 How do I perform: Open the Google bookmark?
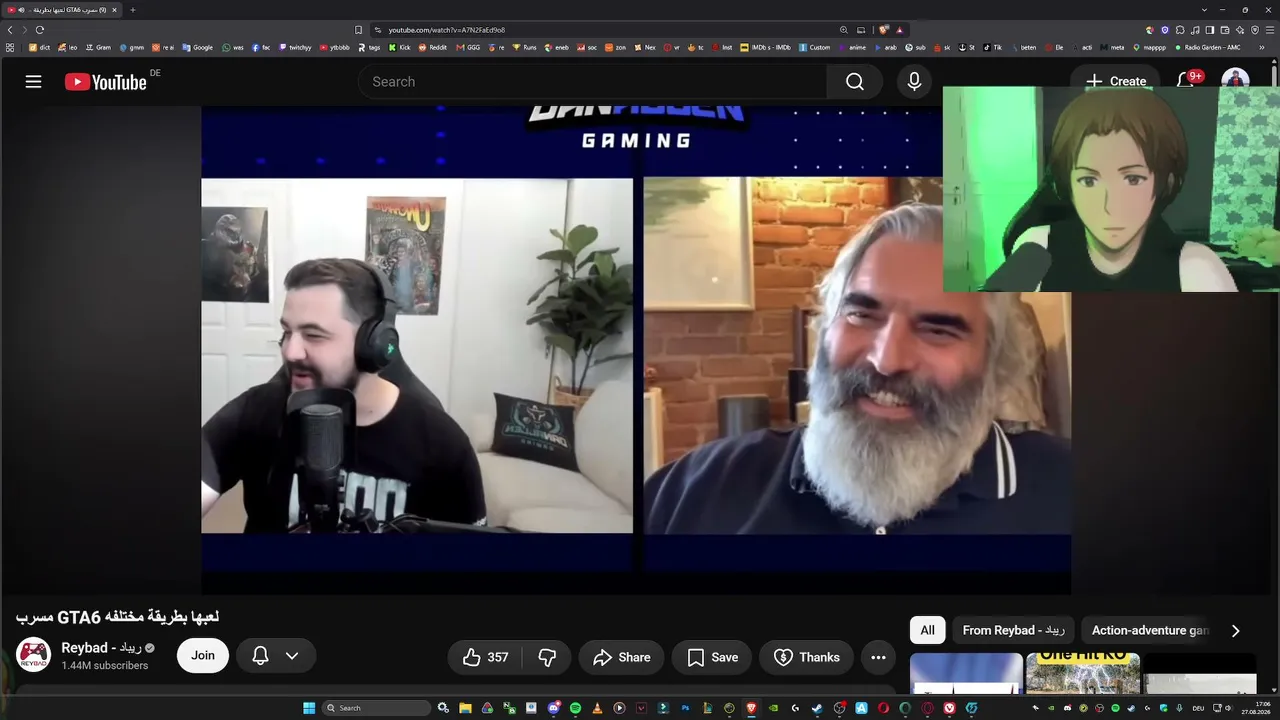pos(197,47)
